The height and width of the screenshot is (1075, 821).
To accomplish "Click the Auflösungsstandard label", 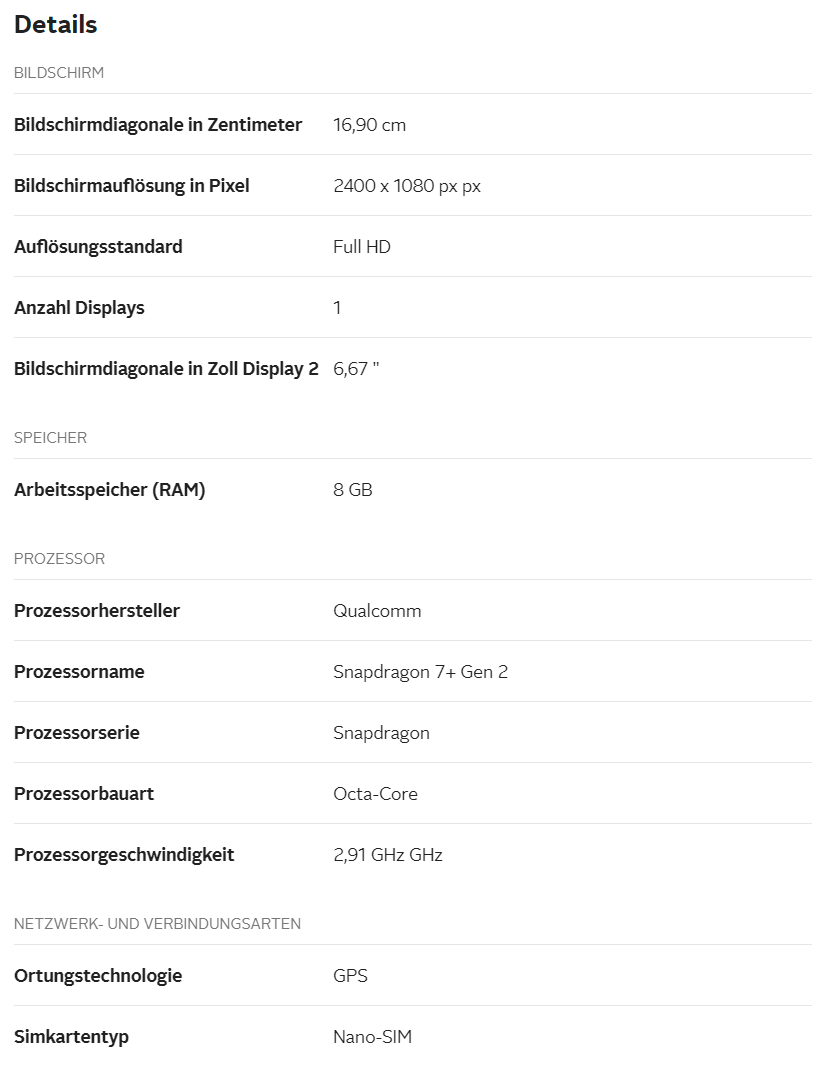I will pos(98,247).
